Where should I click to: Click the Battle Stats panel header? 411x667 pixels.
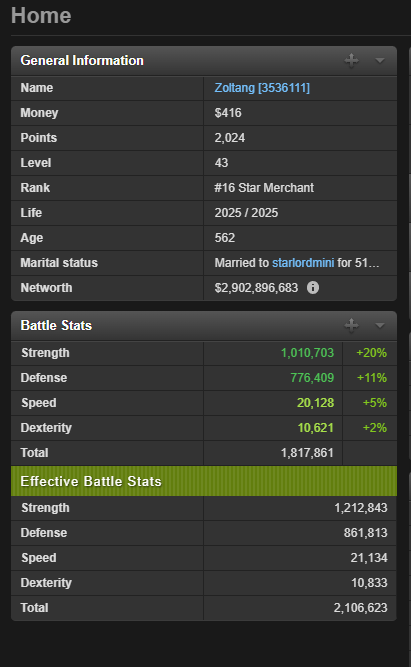click(204, 326)
